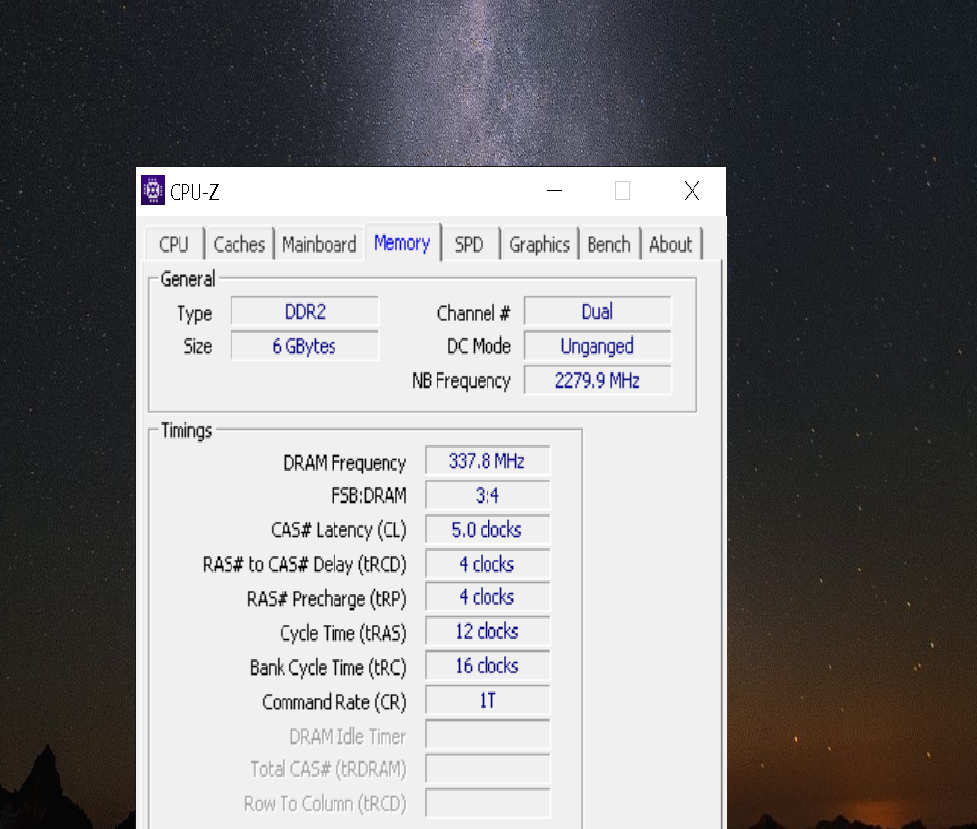Click the DDR2 memory type value
This screenshot has width=977, height=829.
click(x=305, y=312)
